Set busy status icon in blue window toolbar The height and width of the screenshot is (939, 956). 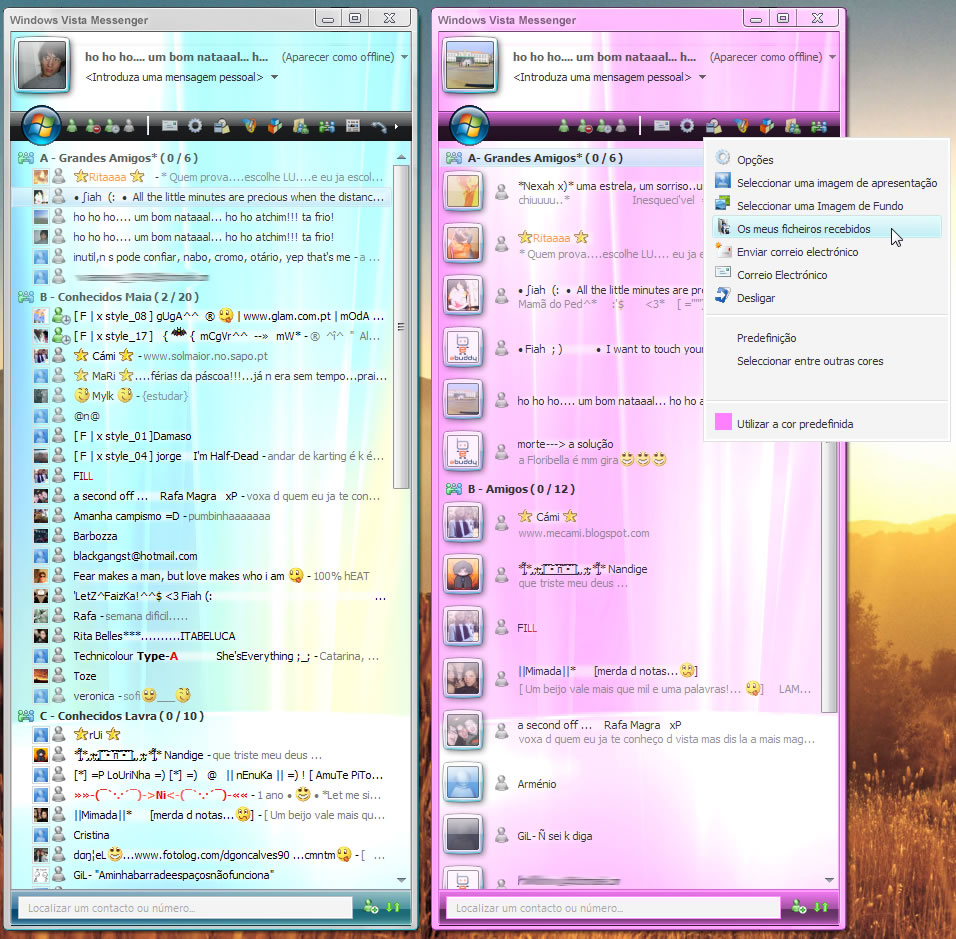click(93, 126)
